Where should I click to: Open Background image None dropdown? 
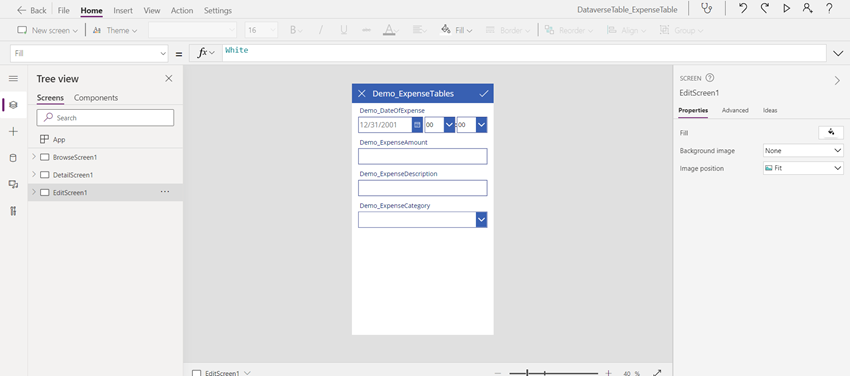[803, 151]
